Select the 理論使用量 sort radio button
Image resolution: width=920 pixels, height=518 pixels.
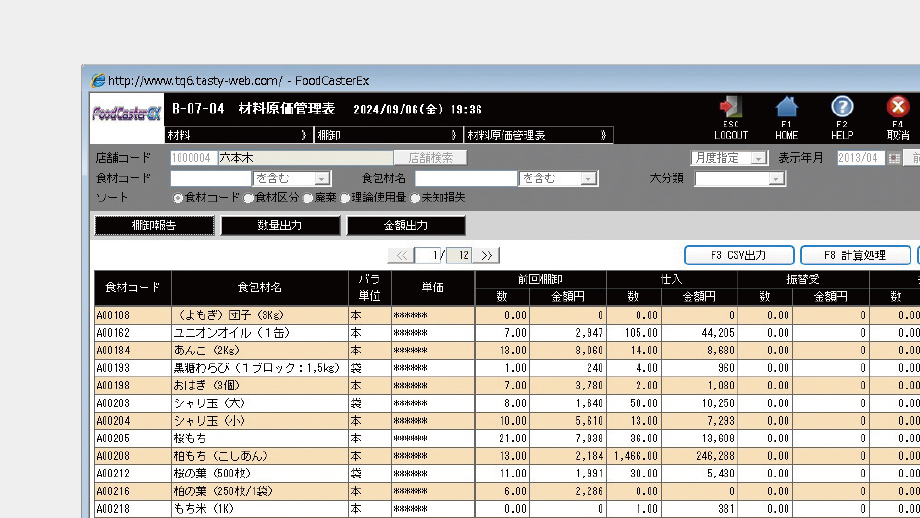click(345, 198)
